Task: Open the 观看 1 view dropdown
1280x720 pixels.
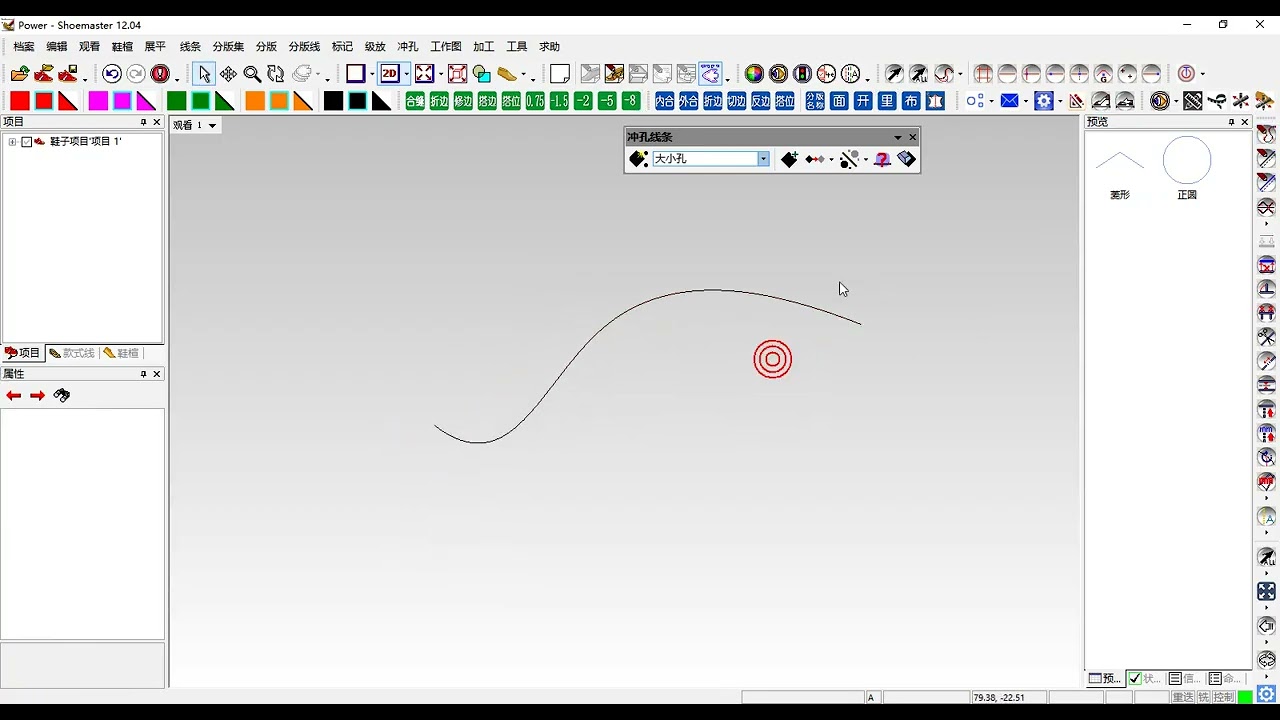Action: (212, 126)
